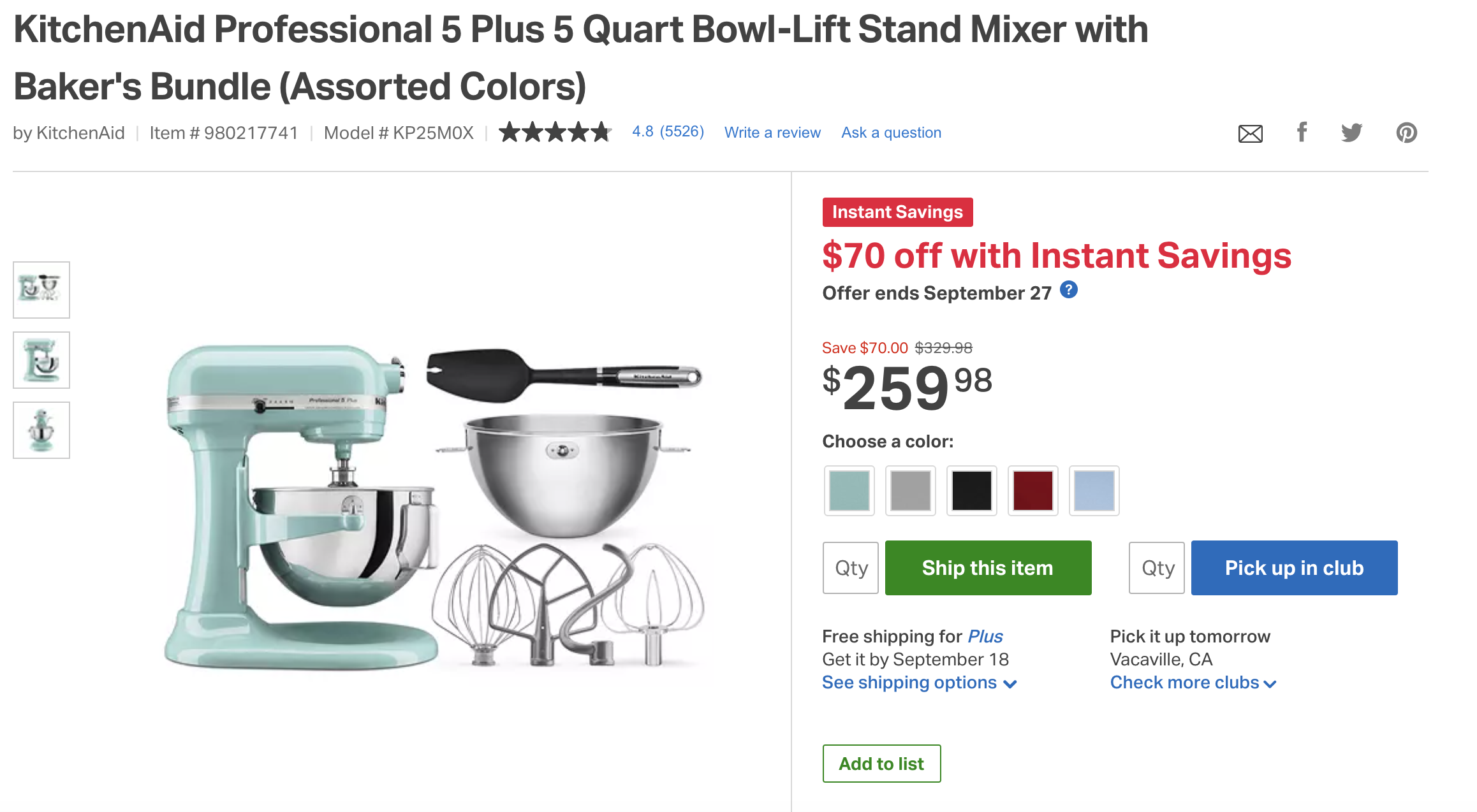
Task: Click the offer details question mark icon
Action: 1069,290
